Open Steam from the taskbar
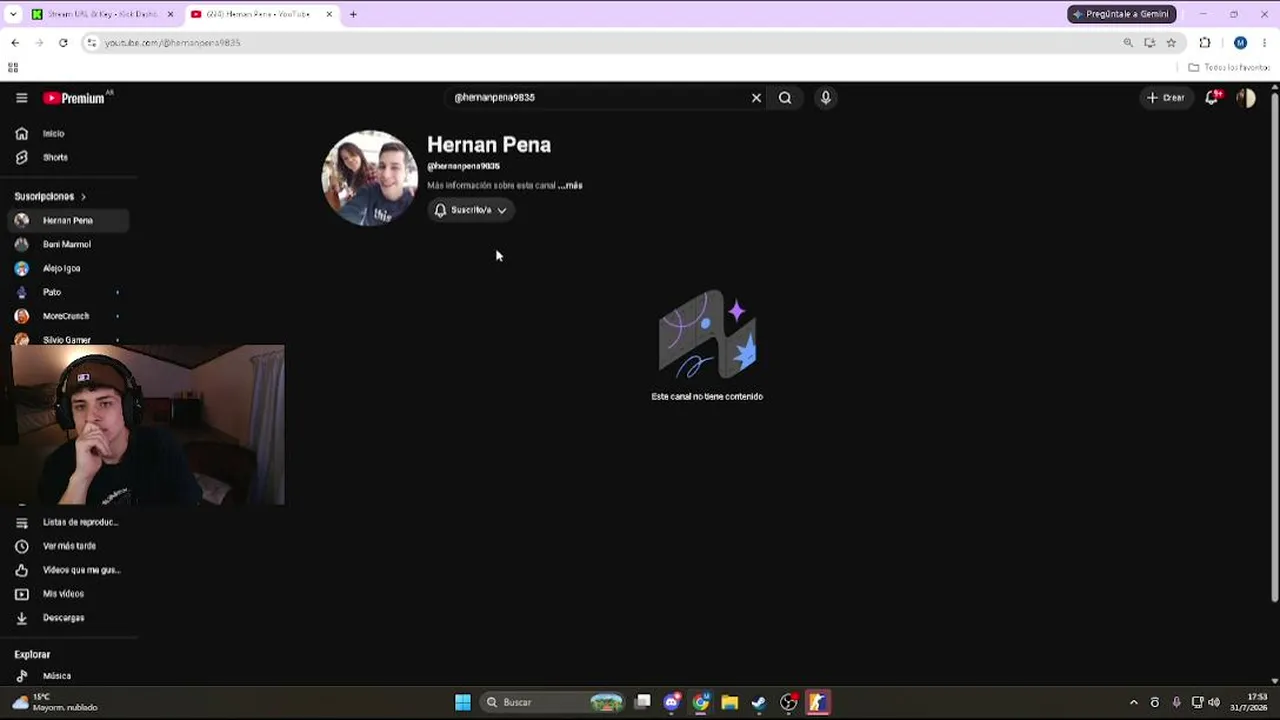Image resolution: width=1280 pixels, height=720 pixels. click(759, 702)
